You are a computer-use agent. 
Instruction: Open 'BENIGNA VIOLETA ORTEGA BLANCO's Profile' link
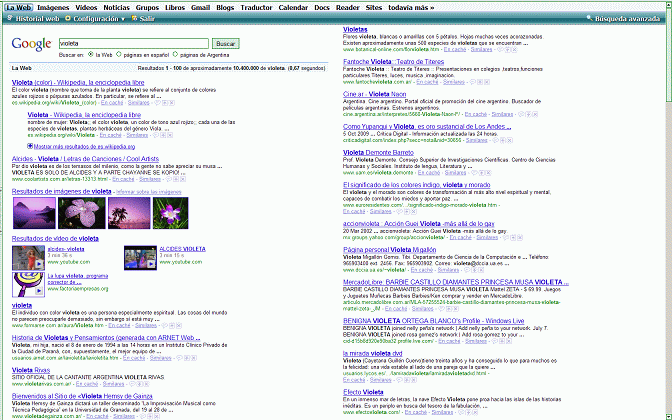coord(433,321)
